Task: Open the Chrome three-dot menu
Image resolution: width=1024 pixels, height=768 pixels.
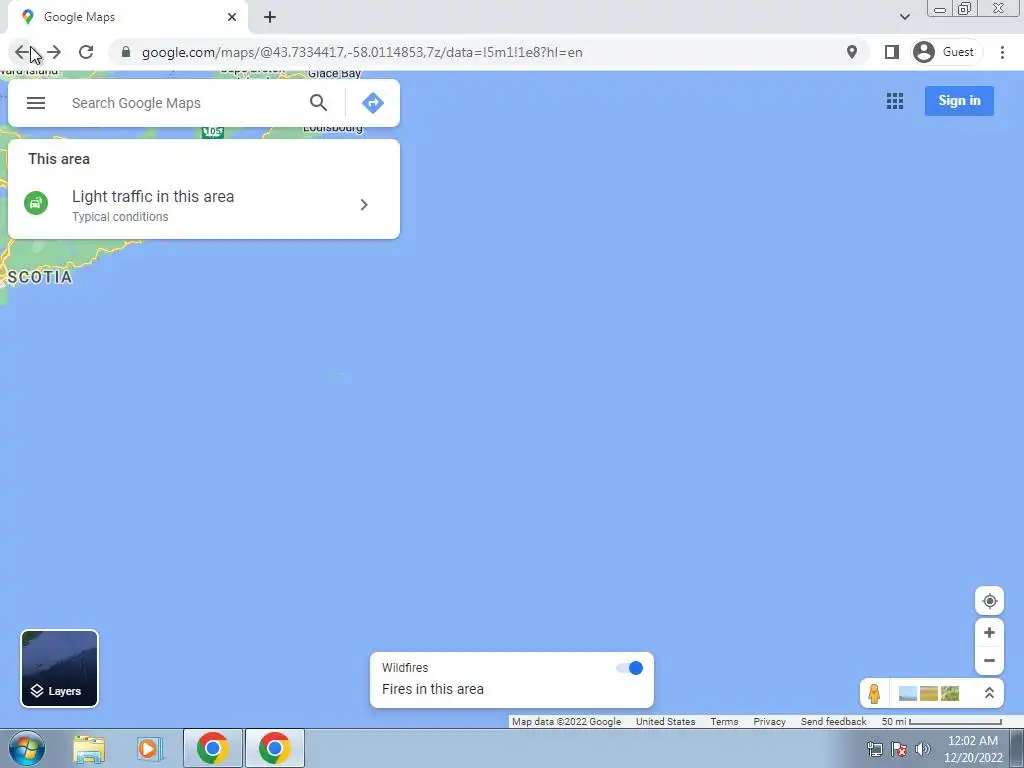Action: coord(1002,52)
